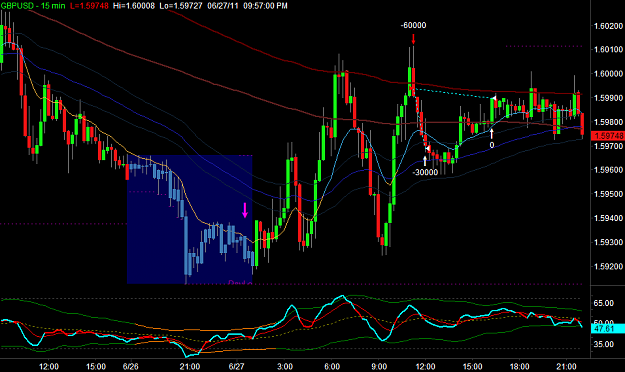Image resolution: width=625 pixels, height=372 pixels.
Task: Click the 1.59200 price axis label
Action: 608,267
